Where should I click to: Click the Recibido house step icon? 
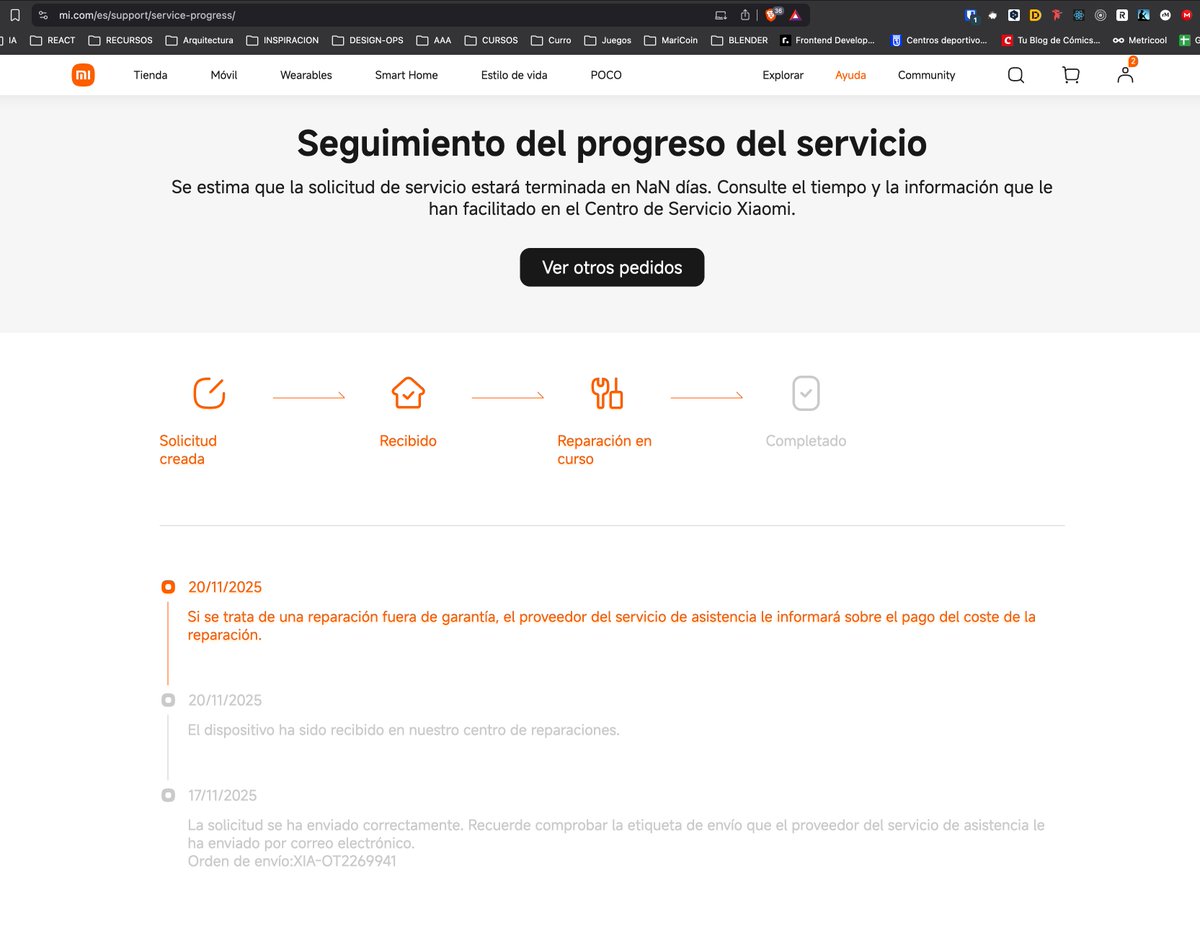(x=408, y=393)
